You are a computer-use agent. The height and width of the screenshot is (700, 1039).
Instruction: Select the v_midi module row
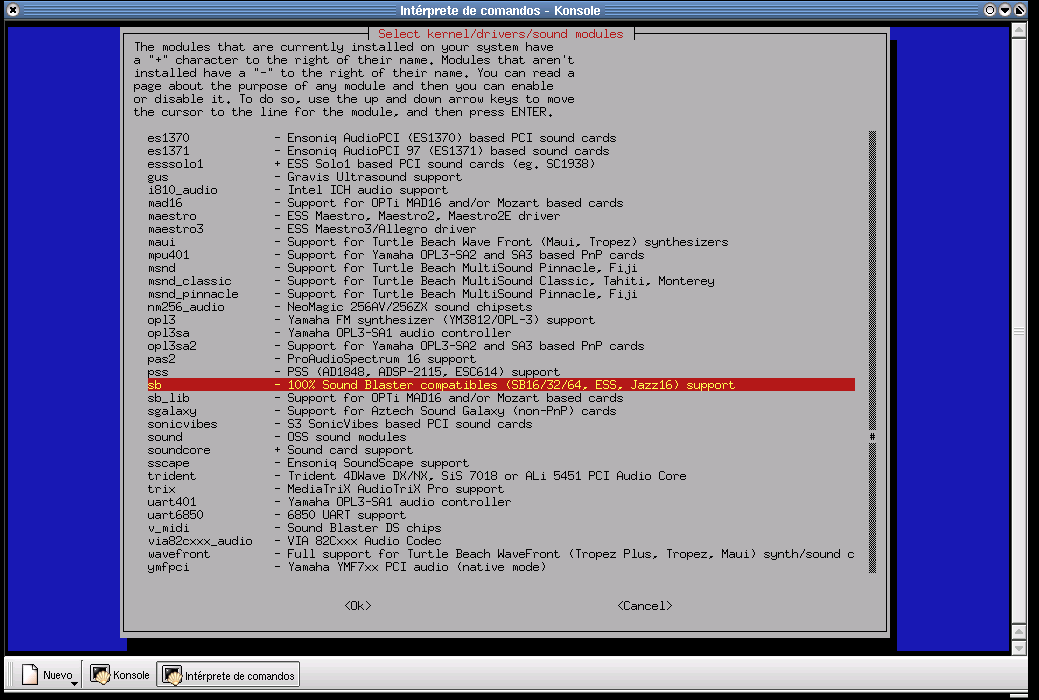pos(501,528)
